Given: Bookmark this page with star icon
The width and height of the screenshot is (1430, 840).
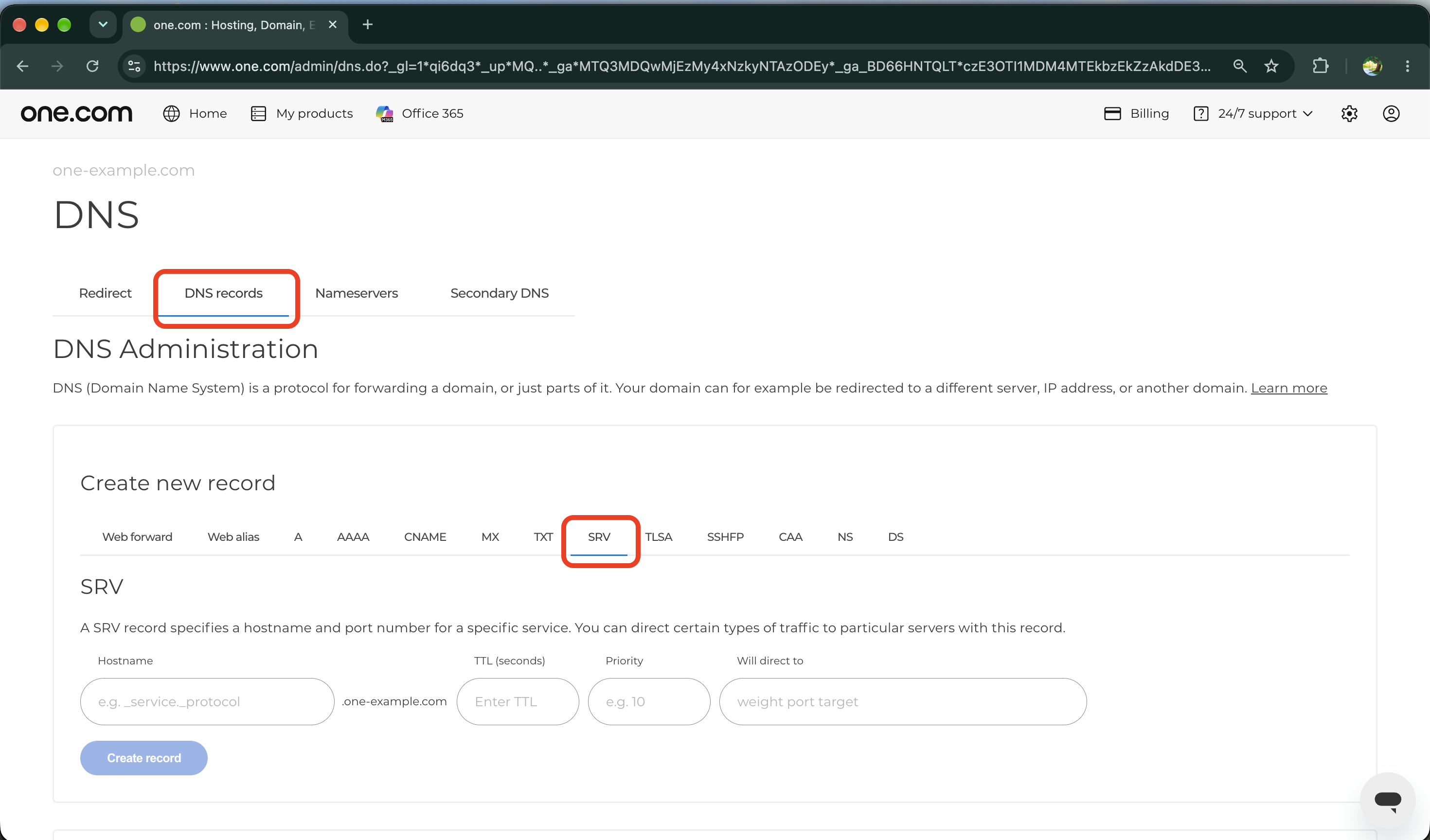Looking at the screenshot, I should (x=1271, y=67).
